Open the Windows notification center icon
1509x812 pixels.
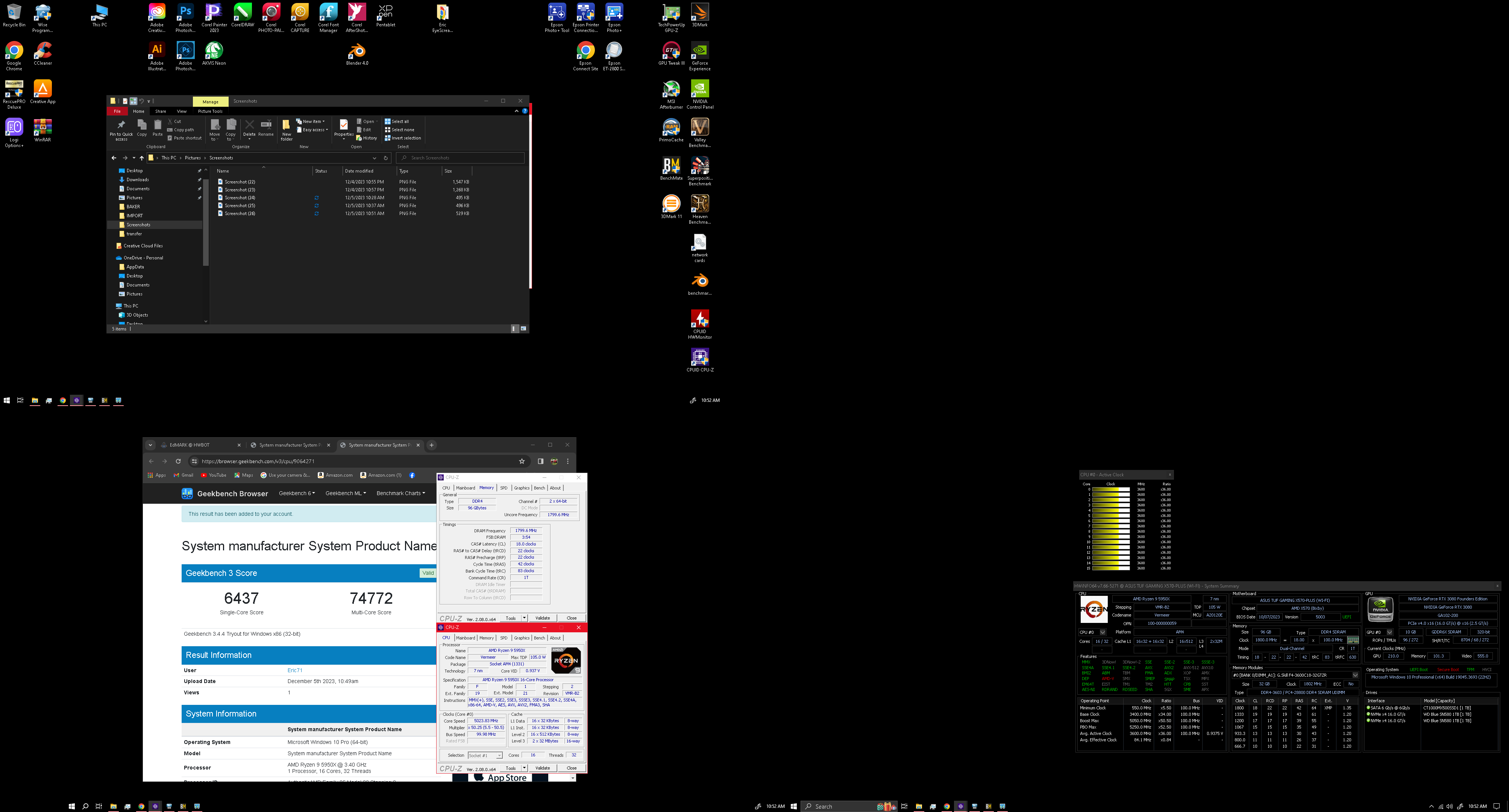point(1497,807)
